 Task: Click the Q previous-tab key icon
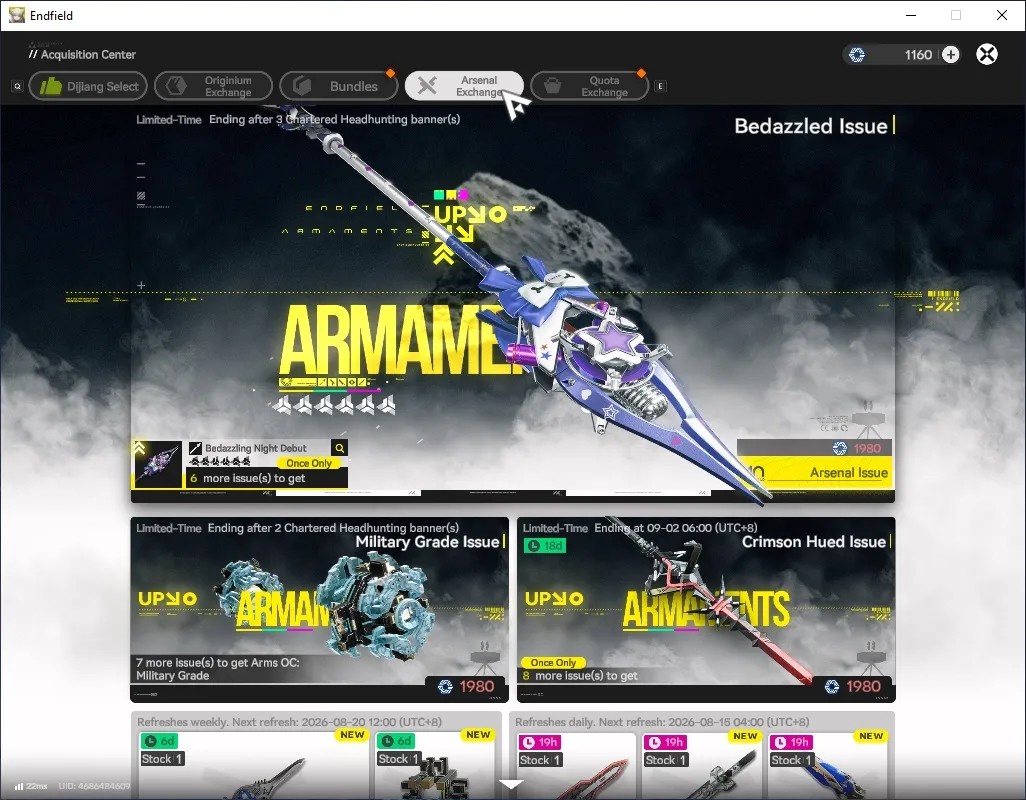pos(18,86)
